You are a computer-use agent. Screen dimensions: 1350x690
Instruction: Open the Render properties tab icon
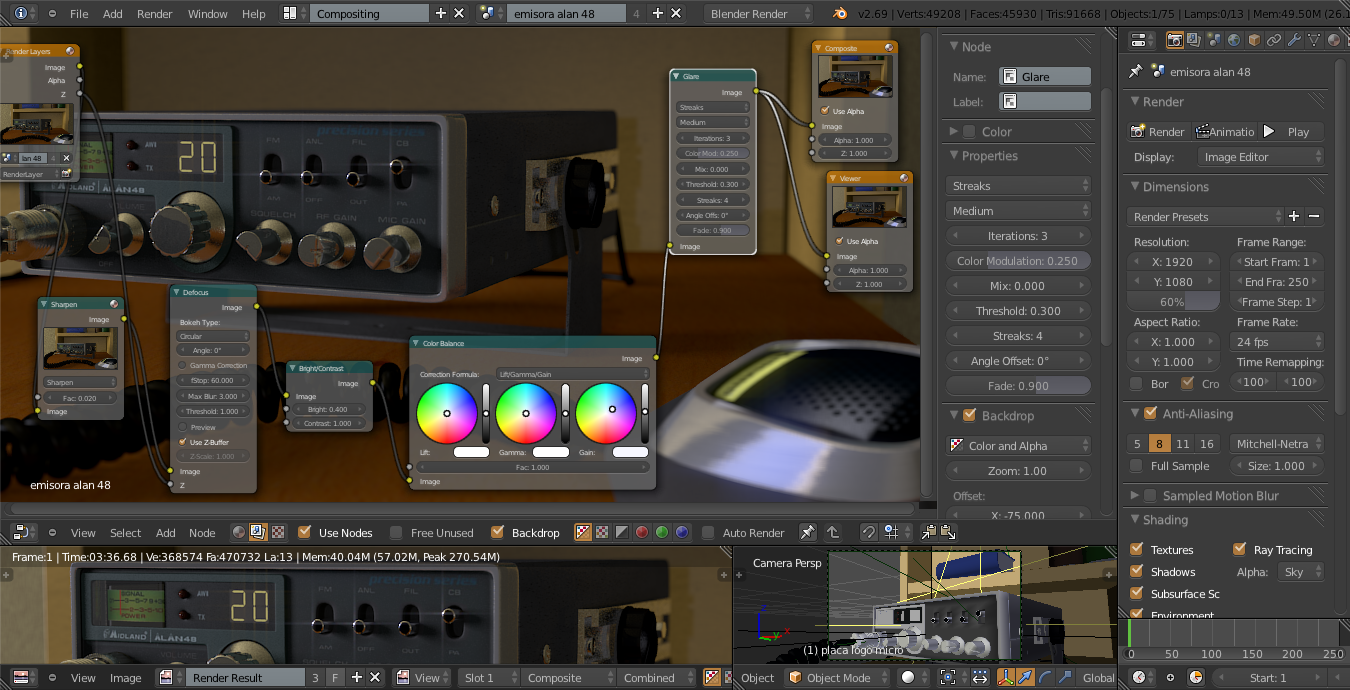pos(1175,40)
